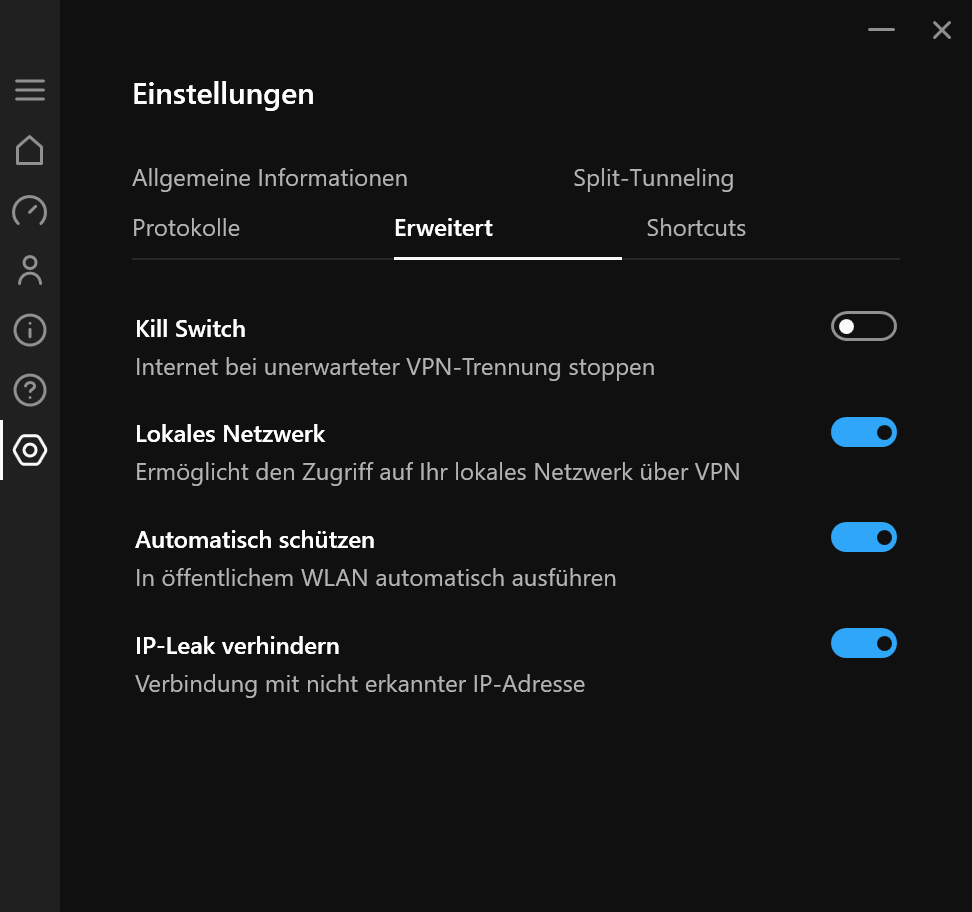Viewport: 972px width, 912px height.
Task: Open the Split-Tunneling tab
Action: pos(653,179)
